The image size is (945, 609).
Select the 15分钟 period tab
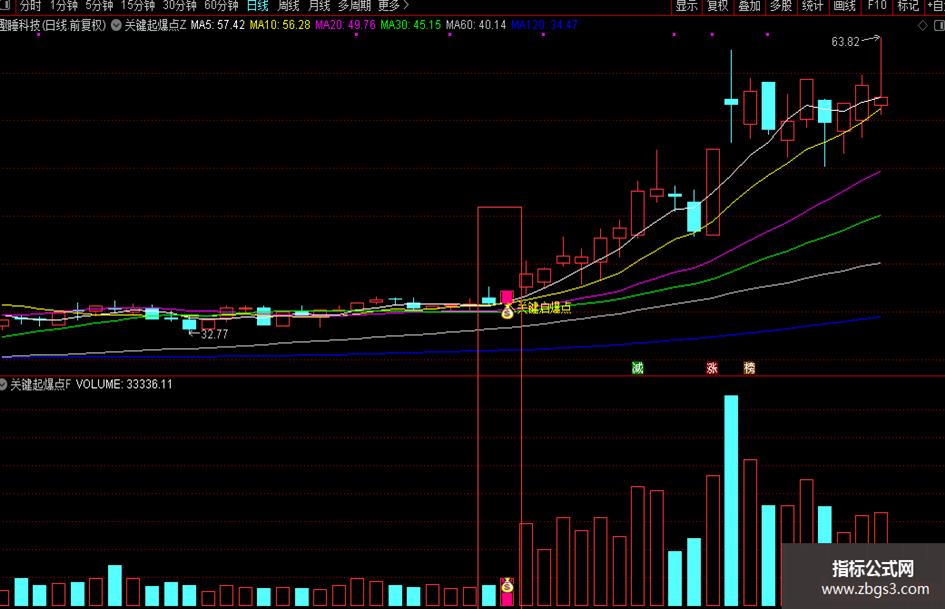tap(137, 6)
